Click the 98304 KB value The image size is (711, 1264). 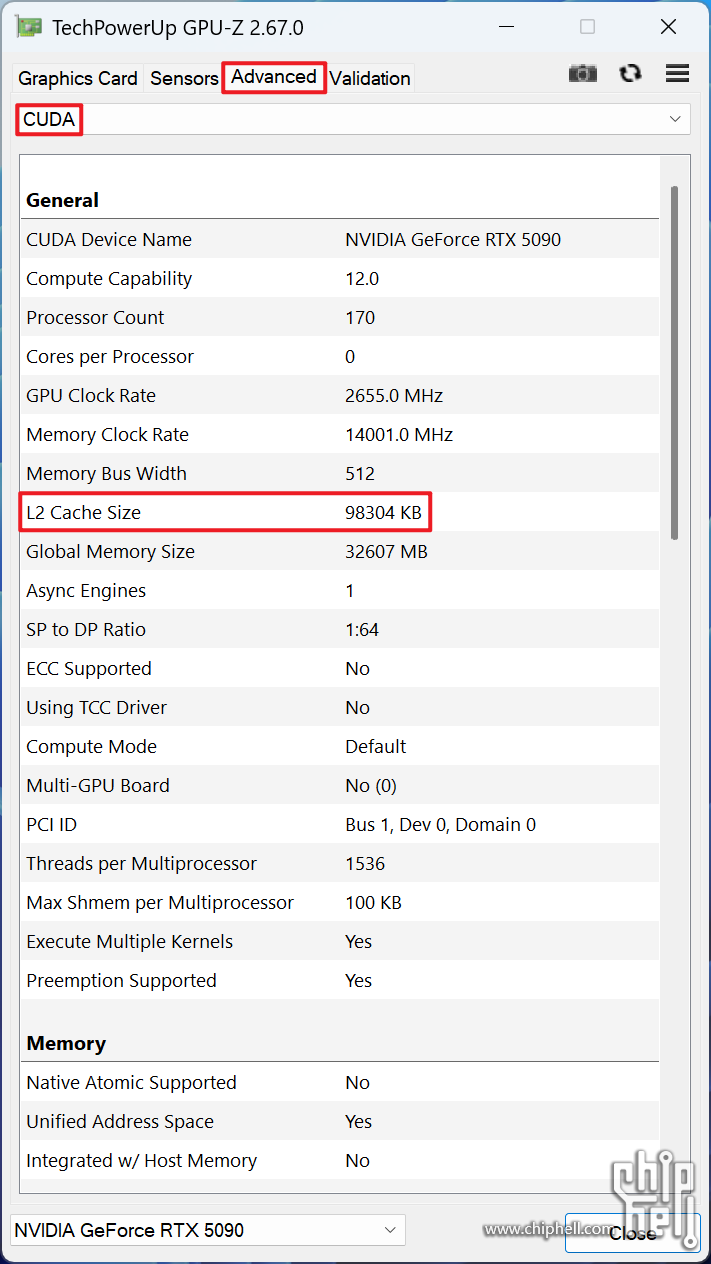[384, 513]
